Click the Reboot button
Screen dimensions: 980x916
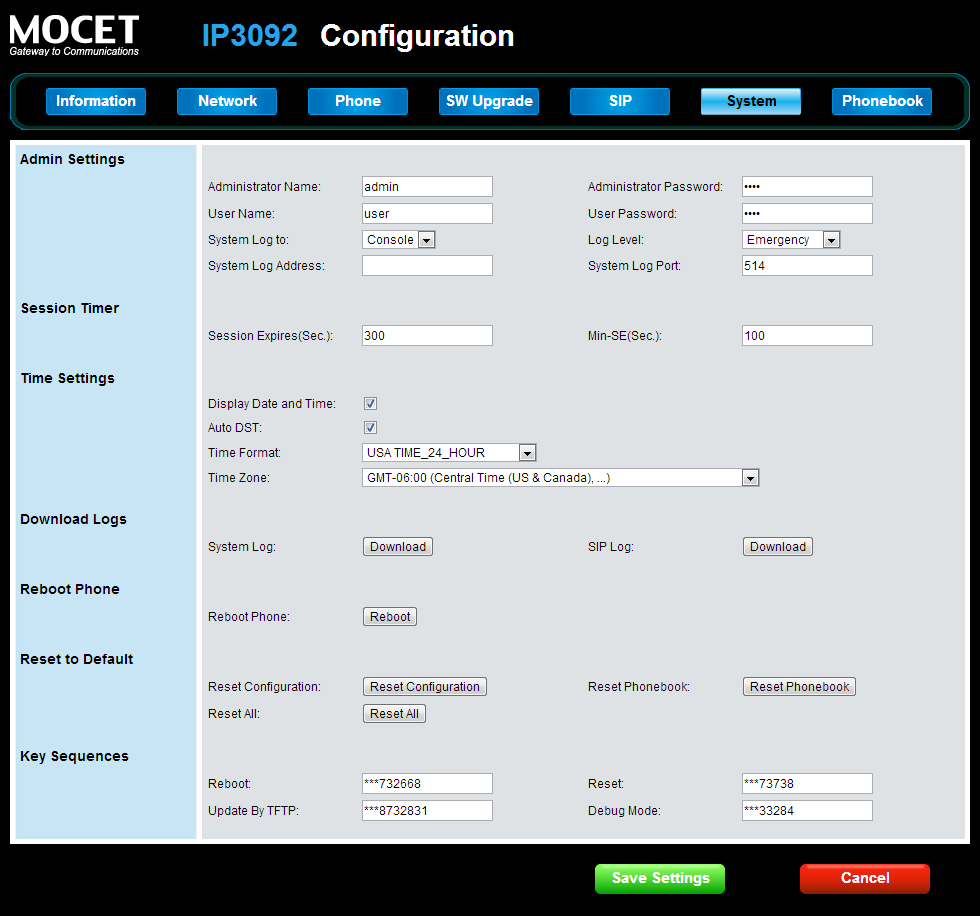(x=390, y=617)
